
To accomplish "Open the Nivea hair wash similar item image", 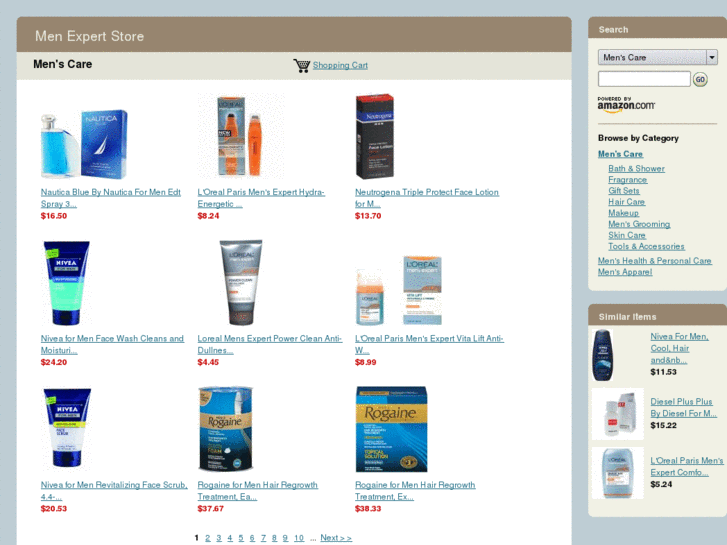I will 603,355.
